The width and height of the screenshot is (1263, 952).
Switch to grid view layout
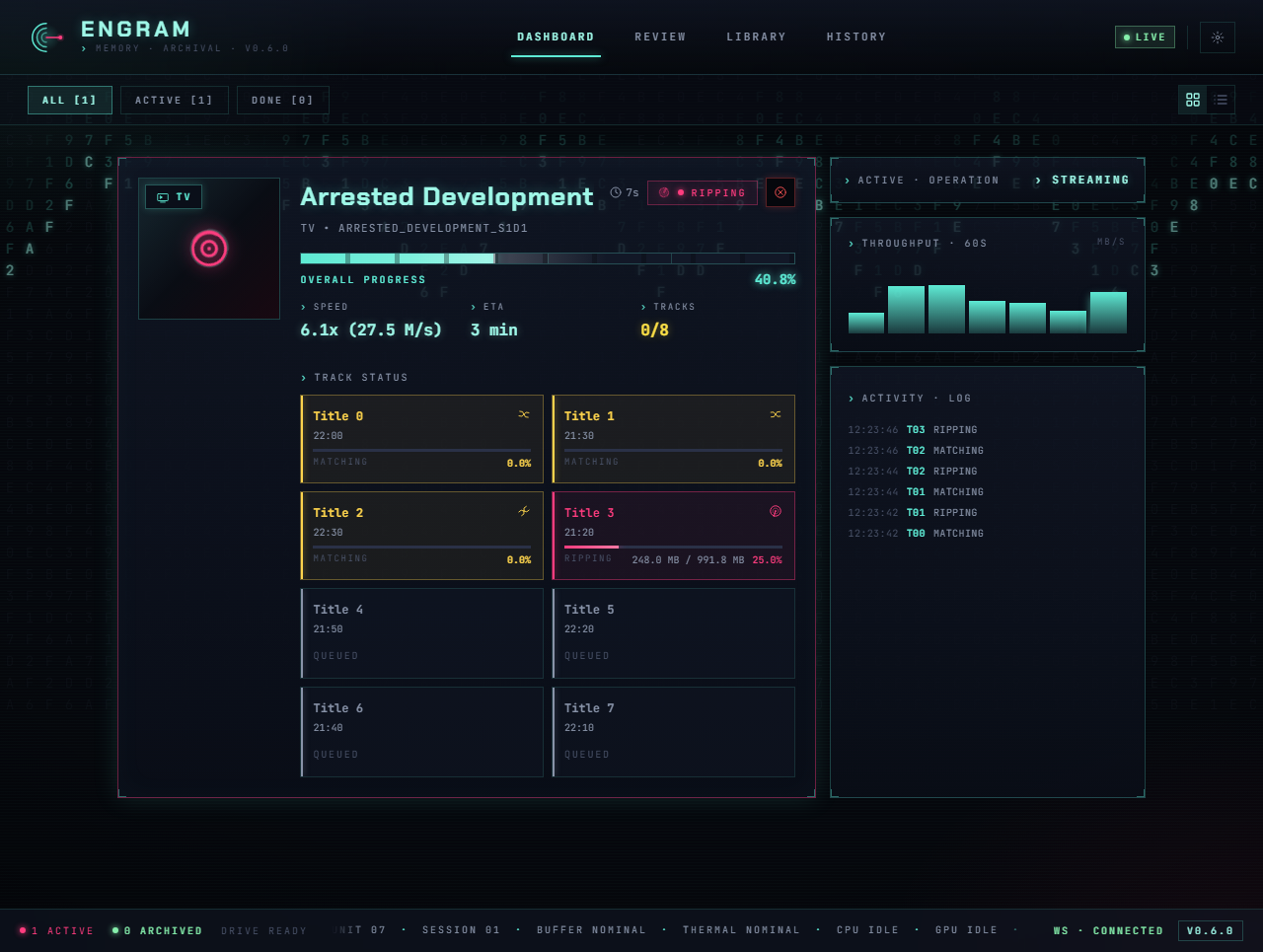pyautogui.click(x=1193, y=100)
